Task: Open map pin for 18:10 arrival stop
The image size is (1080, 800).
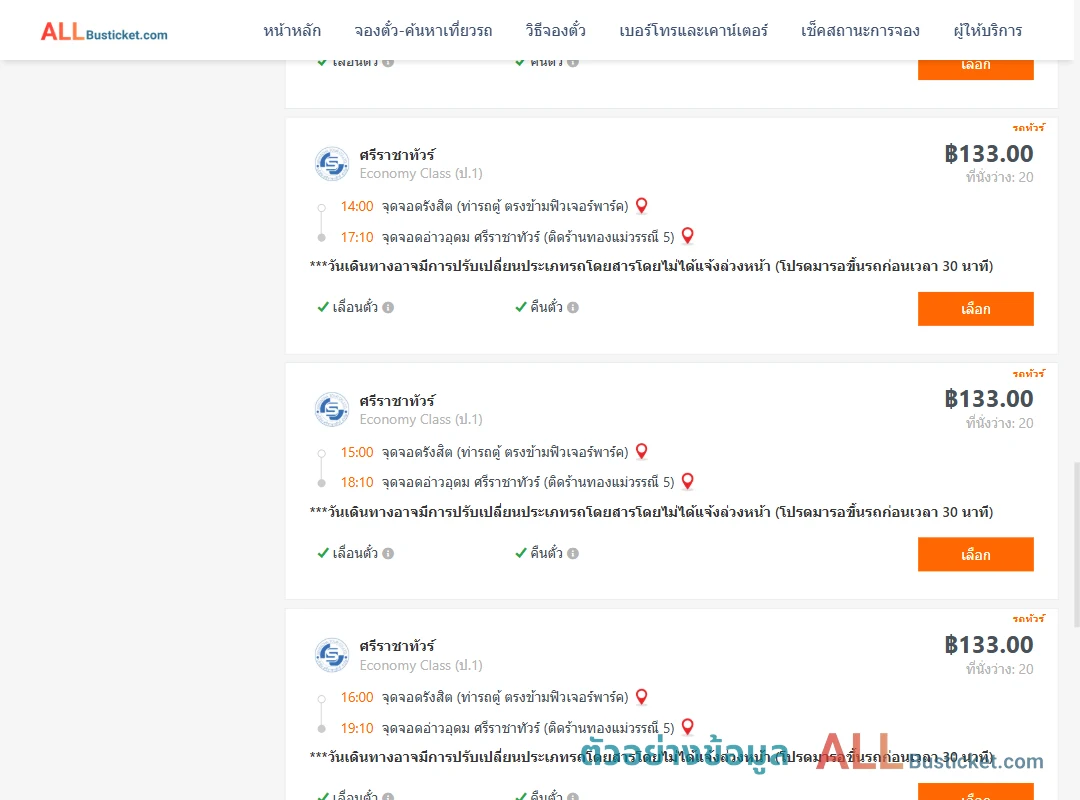Action: tap(687, 481)
